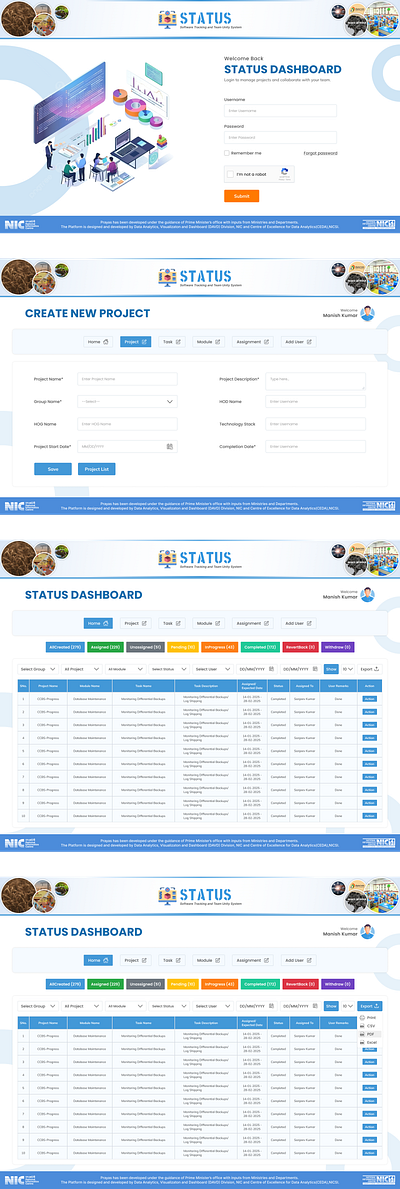Click Action in row 1, dashboard without Export menu
Image resolution: width=400 pixels, height=1189 pixels.
click(369, 698)
